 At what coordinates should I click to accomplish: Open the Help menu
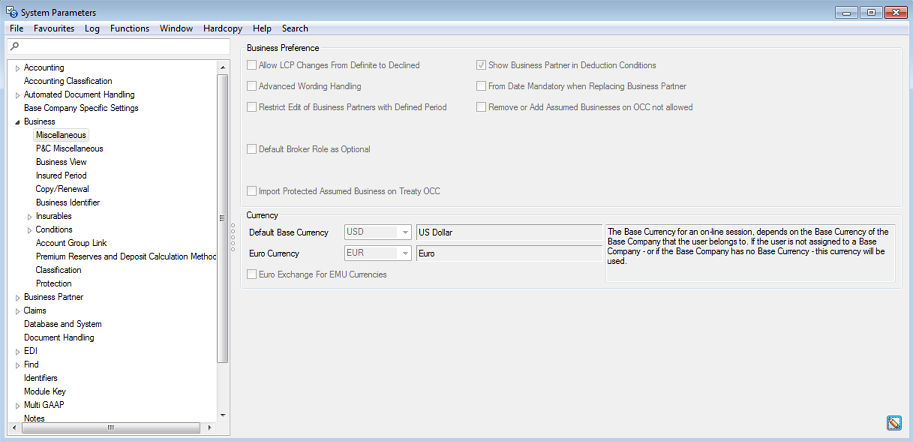click(262, 29)
